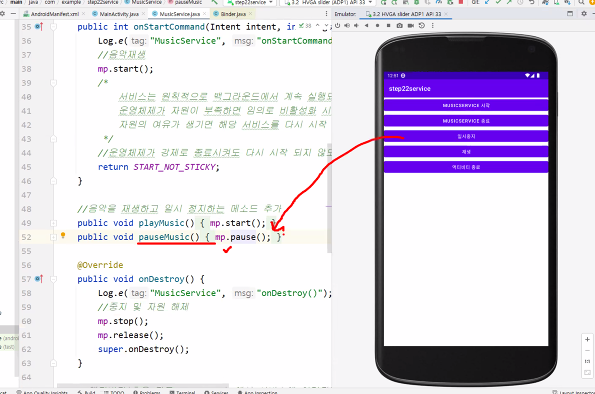Tap emulator Back triangle button
595x394 pixels.
367,25
